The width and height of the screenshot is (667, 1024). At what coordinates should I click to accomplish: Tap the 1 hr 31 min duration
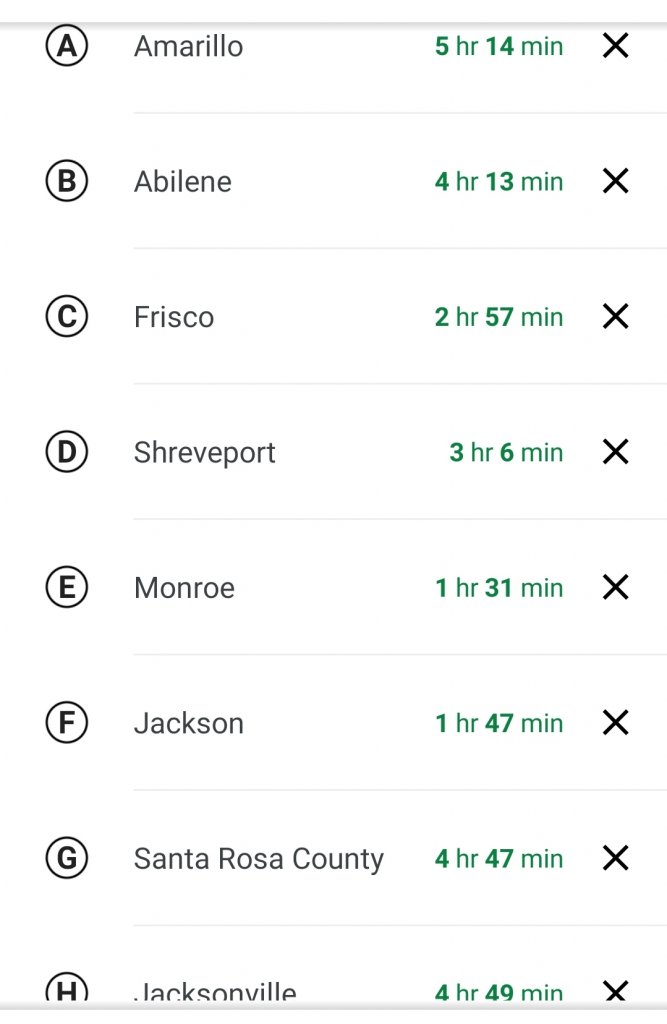tap(499, 587)
